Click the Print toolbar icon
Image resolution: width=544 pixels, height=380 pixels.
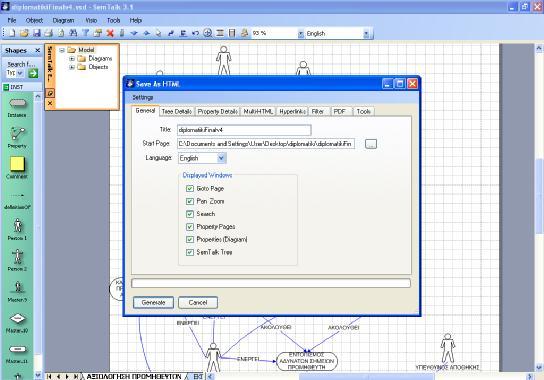[x=49, y=33]
